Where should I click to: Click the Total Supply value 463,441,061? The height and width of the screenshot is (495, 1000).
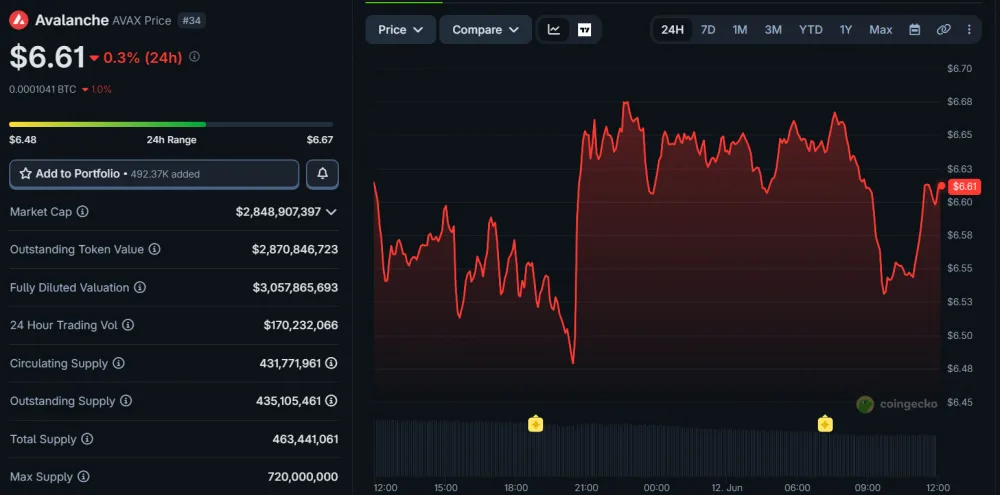point(305,439)
